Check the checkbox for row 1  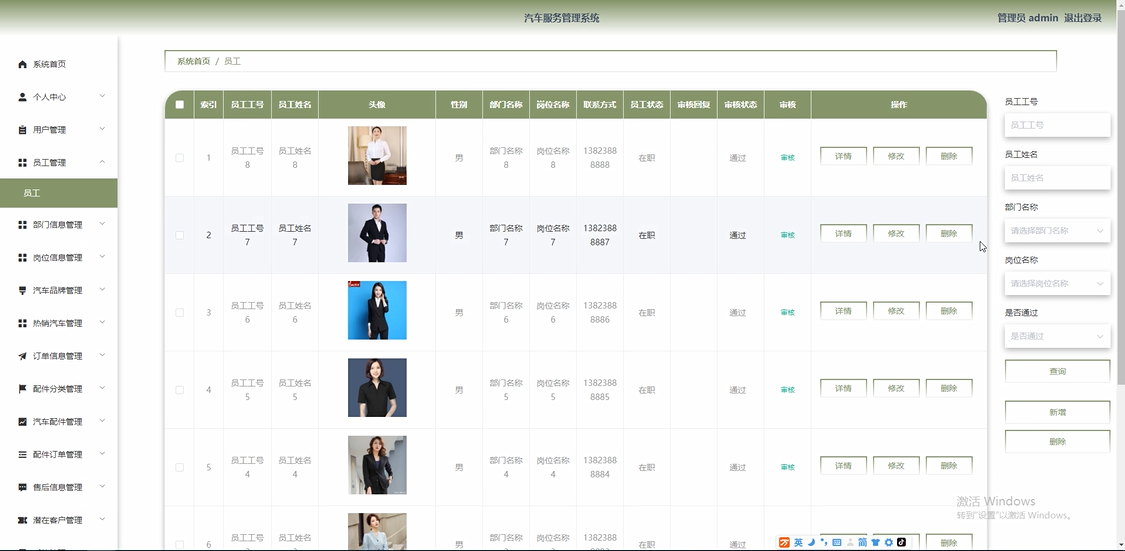[180, 157]
